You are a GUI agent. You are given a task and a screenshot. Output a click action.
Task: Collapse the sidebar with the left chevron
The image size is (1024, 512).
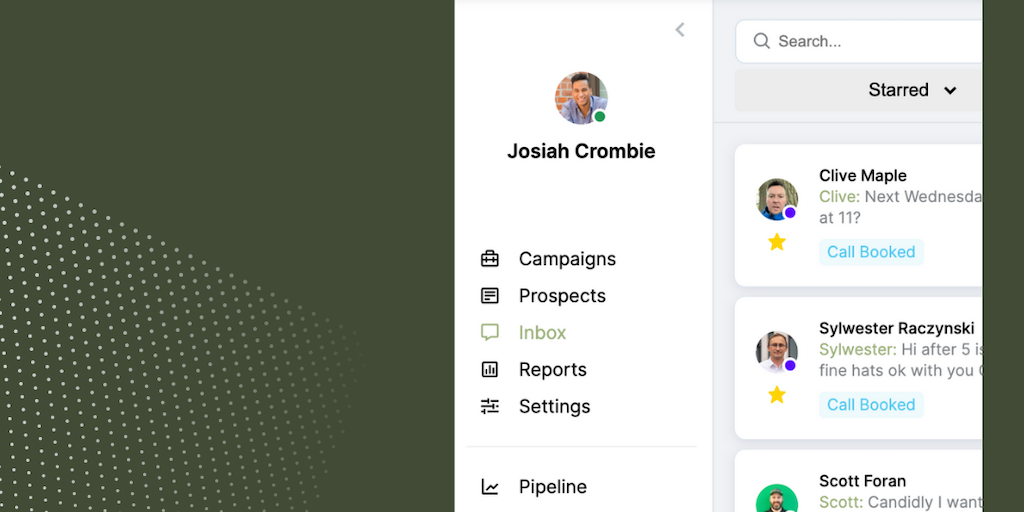(x=680, y=30)
